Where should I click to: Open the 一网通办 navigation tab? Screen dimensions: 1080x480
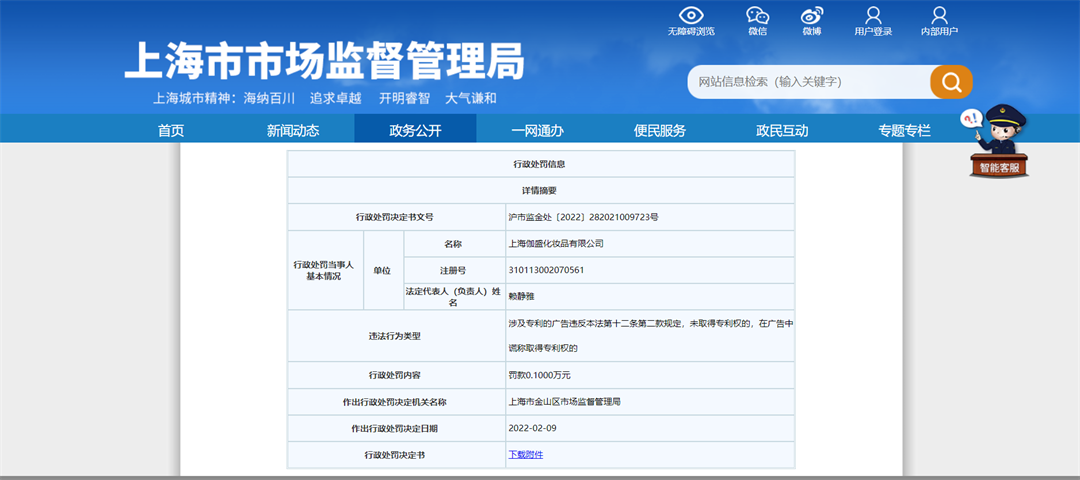pos(537,130)
